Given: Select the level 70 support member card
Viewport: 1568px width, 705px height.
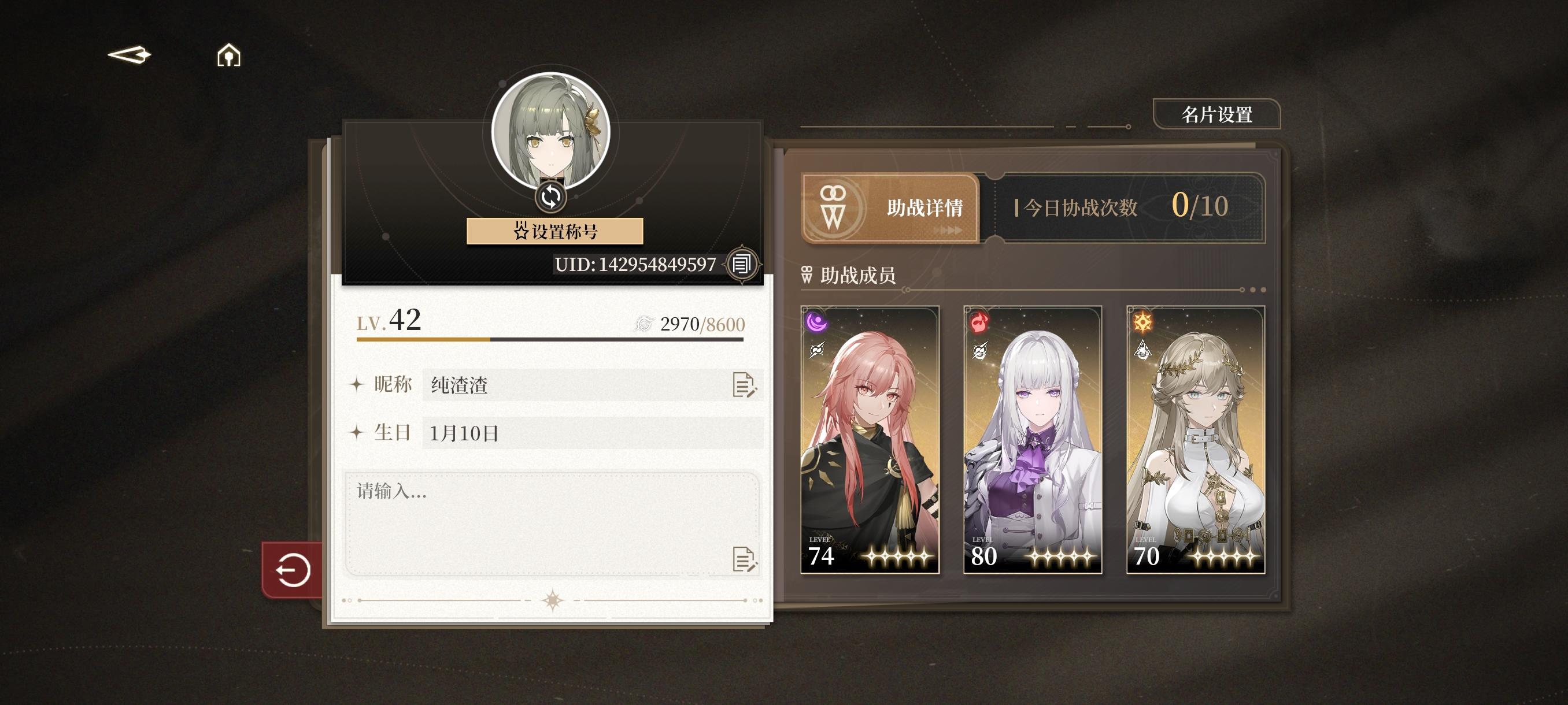Looking at the screenshot, I should coord(1196,439).
